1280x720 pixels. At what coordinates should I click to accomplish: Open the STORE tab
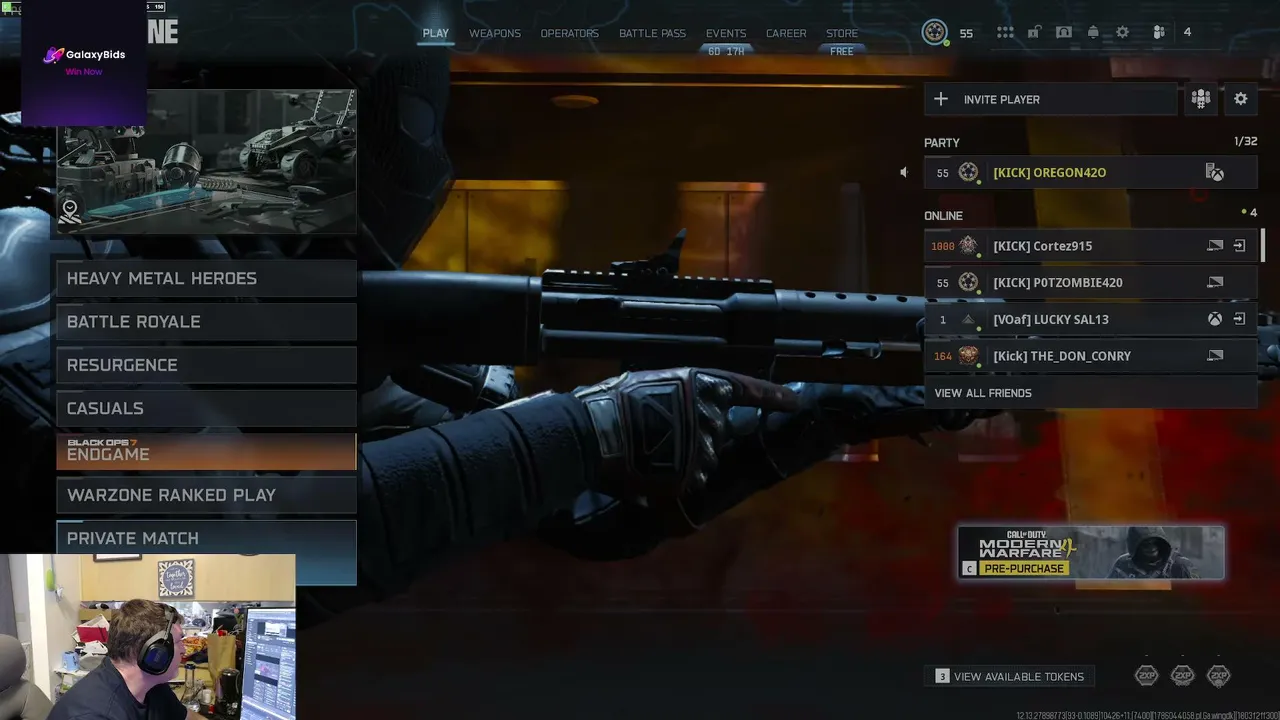click(842, 33)
